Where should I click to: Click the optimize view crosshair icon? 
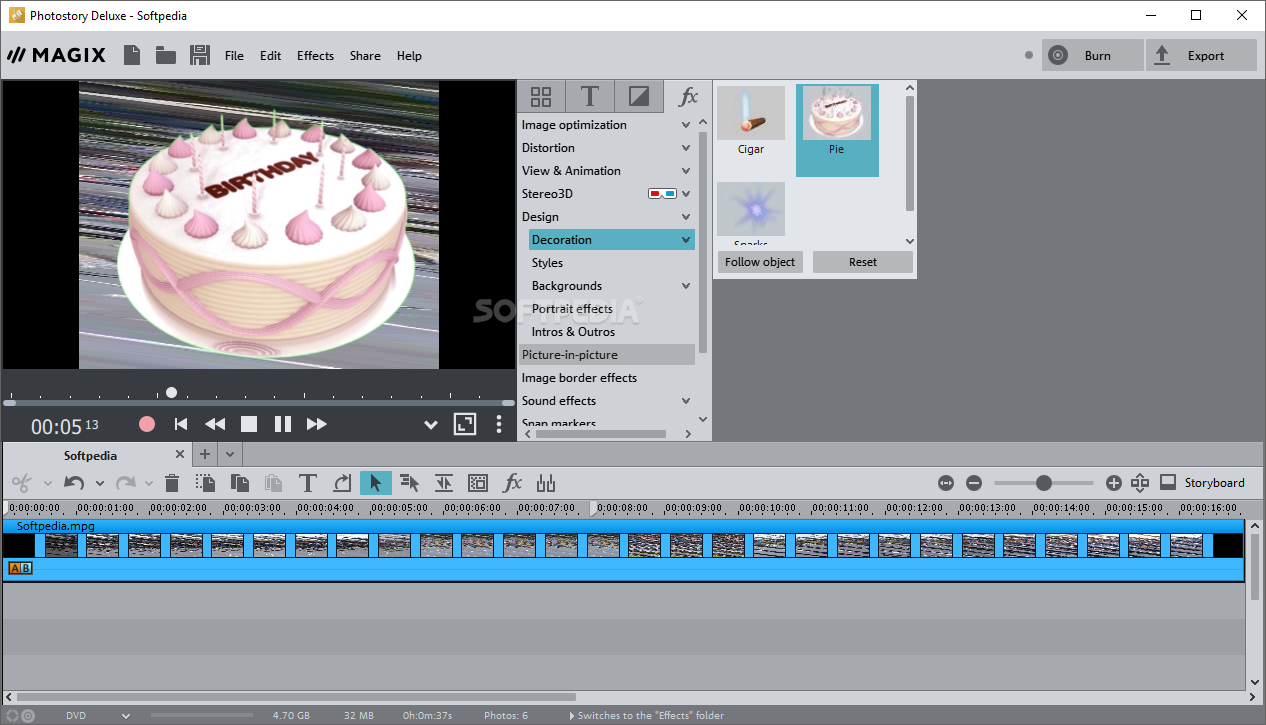click(1140, 483)
